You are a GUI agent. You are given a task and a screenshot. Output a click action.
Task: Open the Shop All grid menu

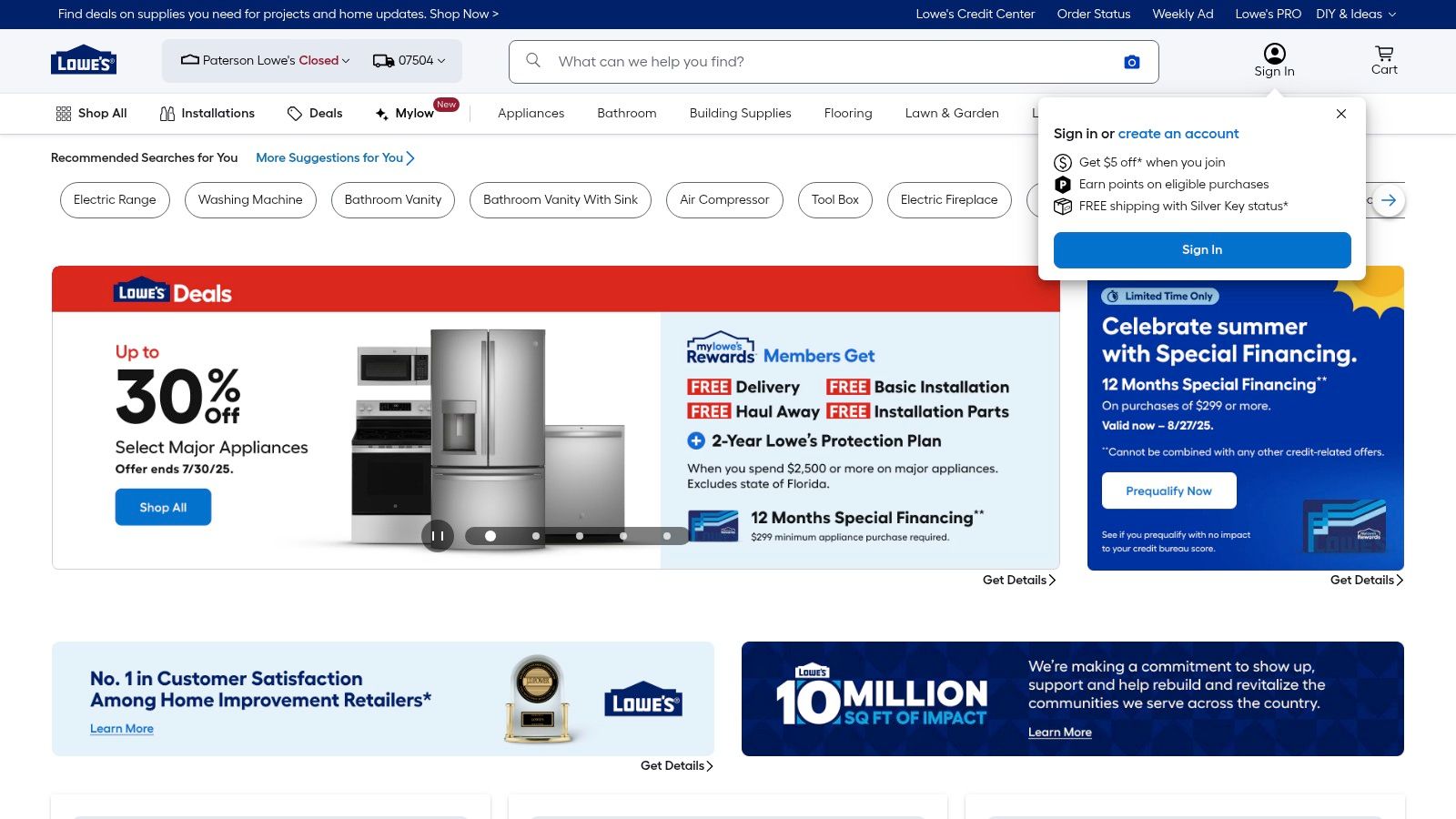(63, 113)
